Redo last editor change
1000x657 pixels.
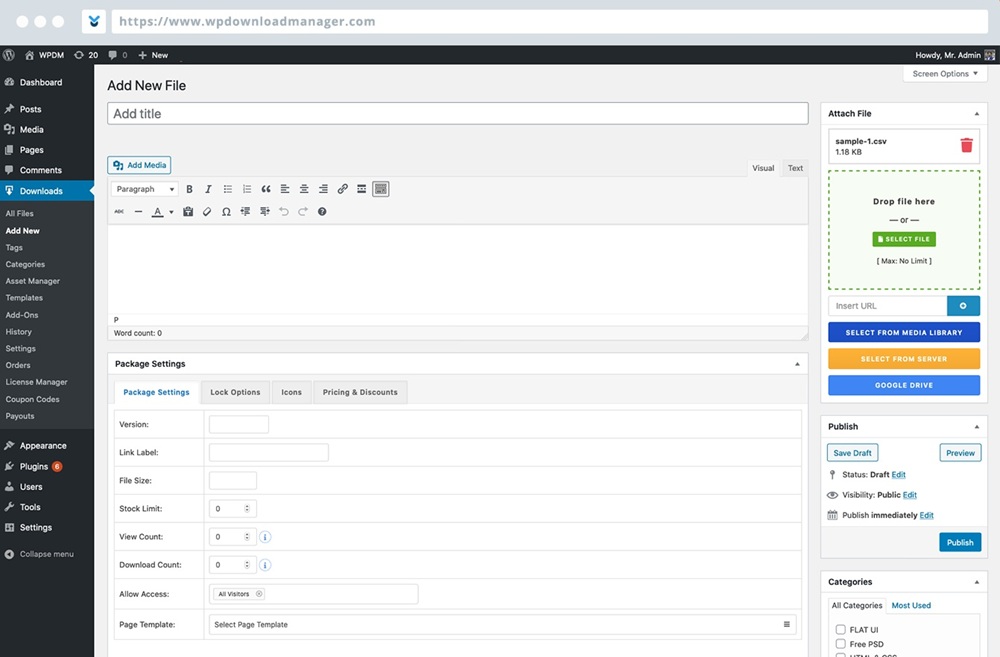(x=303, y=212)
